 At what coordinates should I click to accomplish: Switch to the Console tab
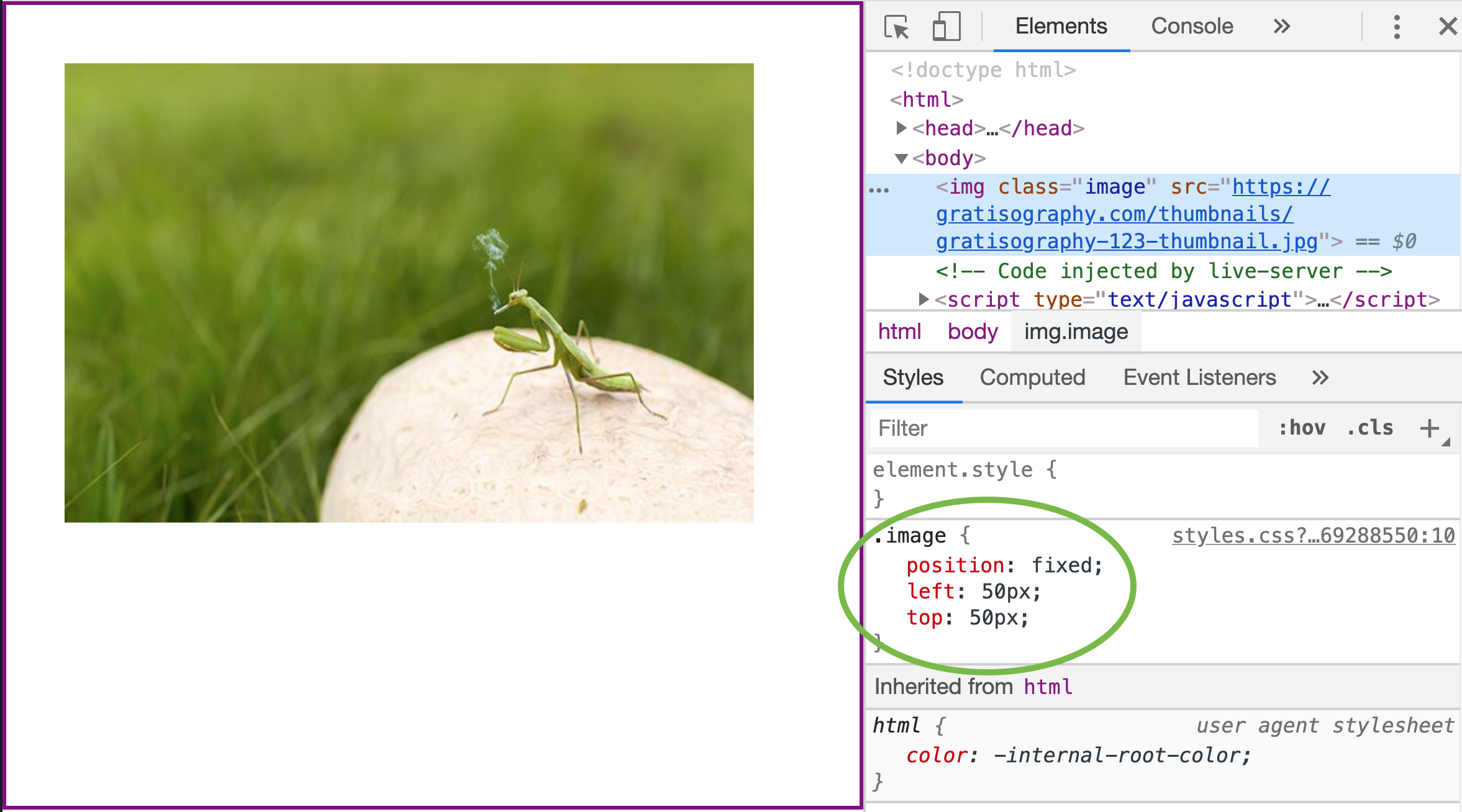pyautogui.click(x=1192, y=27)
